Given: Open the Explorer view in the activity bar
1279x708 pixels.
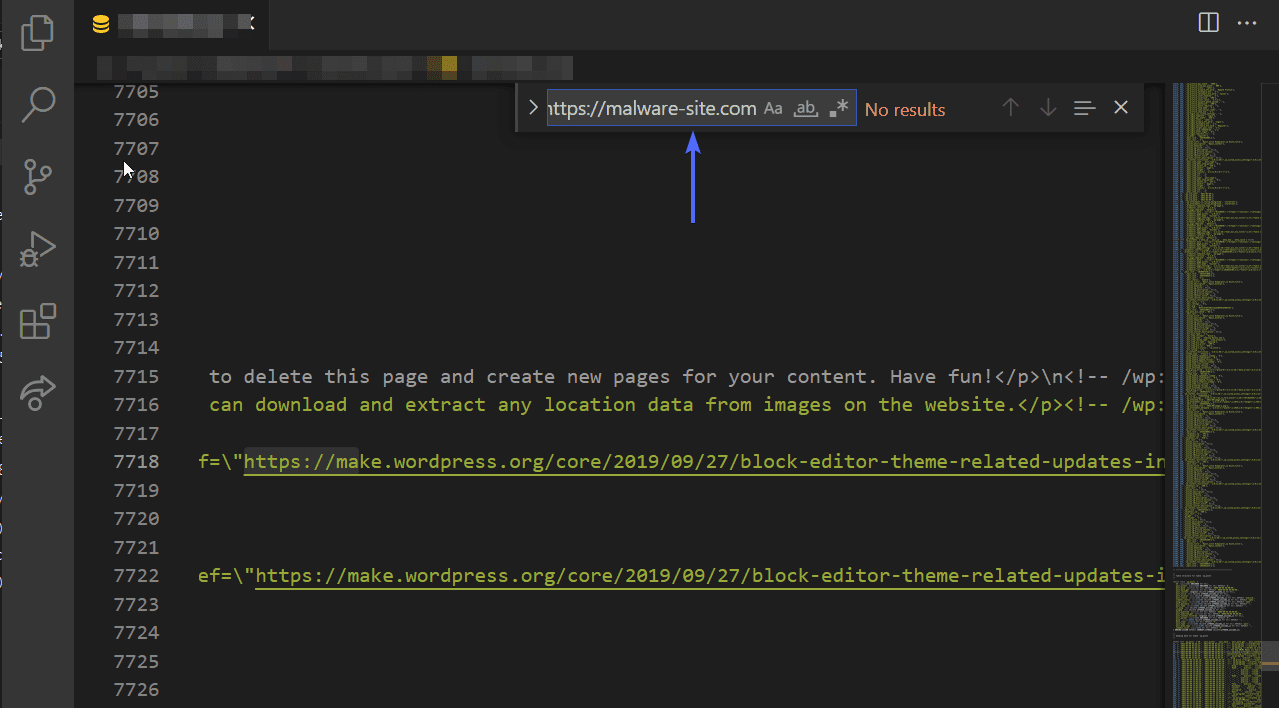Looking at the screenshot, I should coord(37,32).
